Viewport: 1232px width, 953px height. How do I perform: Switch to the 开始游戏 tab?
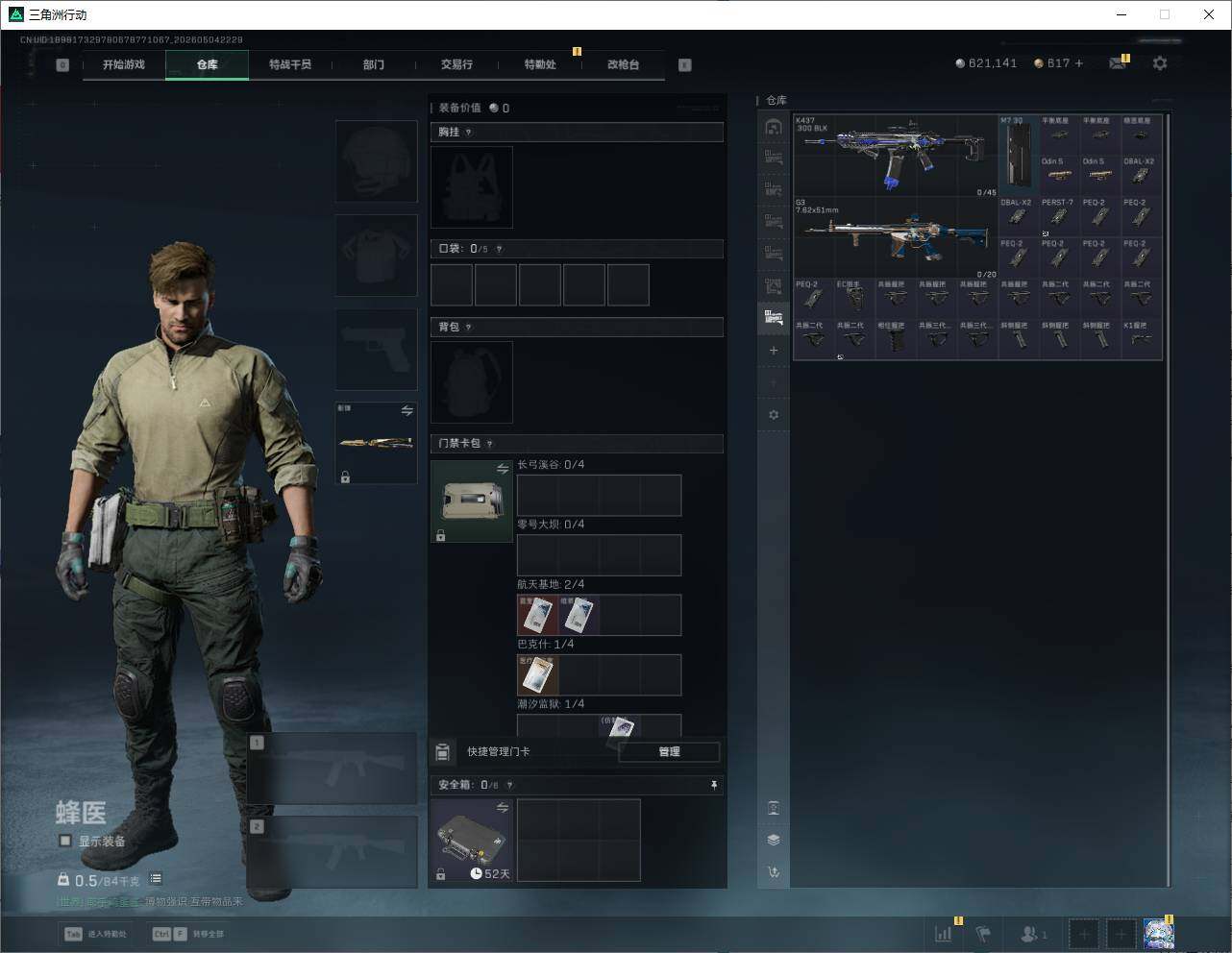[x=124, y=64]
